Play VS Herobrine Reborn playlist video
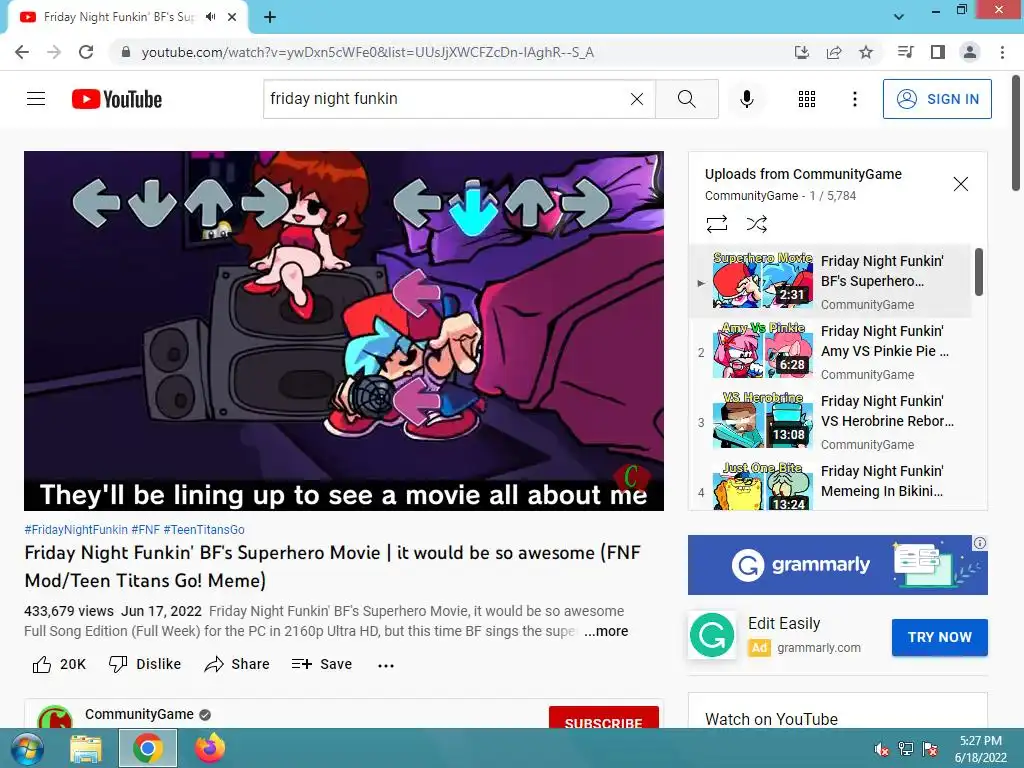Screen dimensions: 1024x768 pyautogui.click(x=831, y=421)
